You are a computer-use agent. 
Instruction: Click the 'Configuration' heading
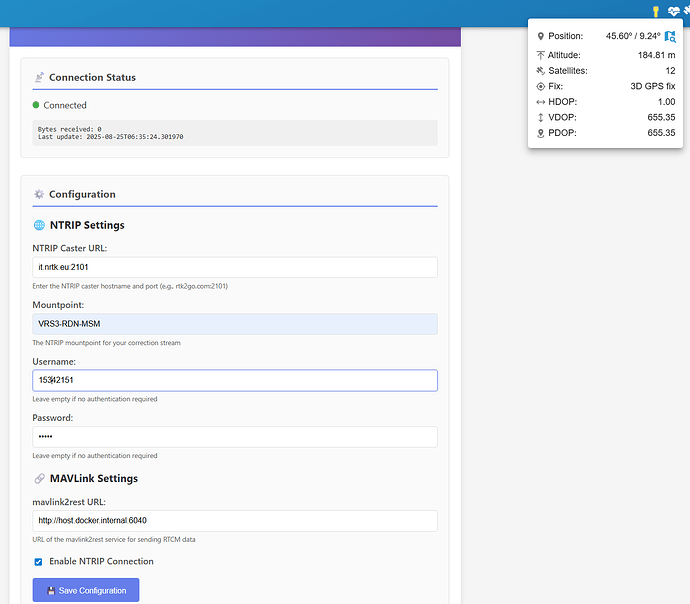[x=82, y=194]
